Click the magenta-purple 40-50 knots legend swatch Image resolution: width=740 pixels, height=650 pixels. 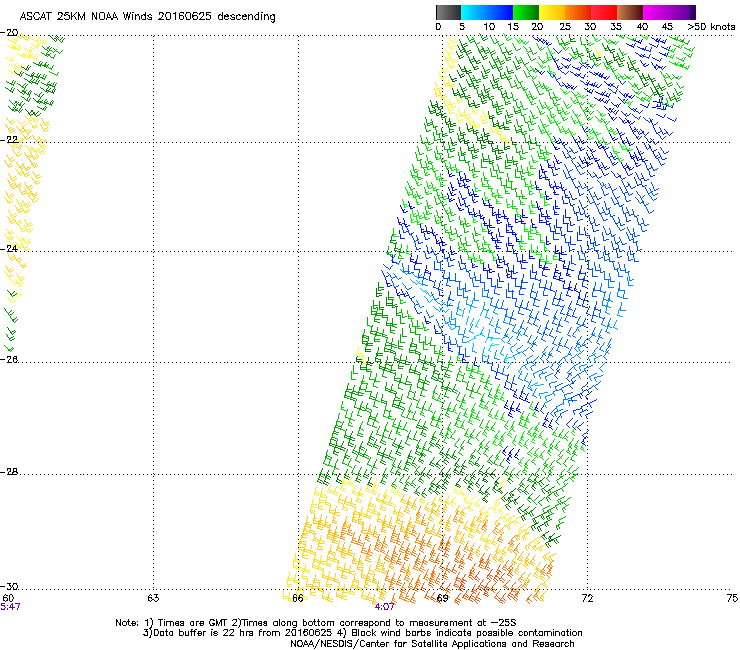[x=669, y=12]
